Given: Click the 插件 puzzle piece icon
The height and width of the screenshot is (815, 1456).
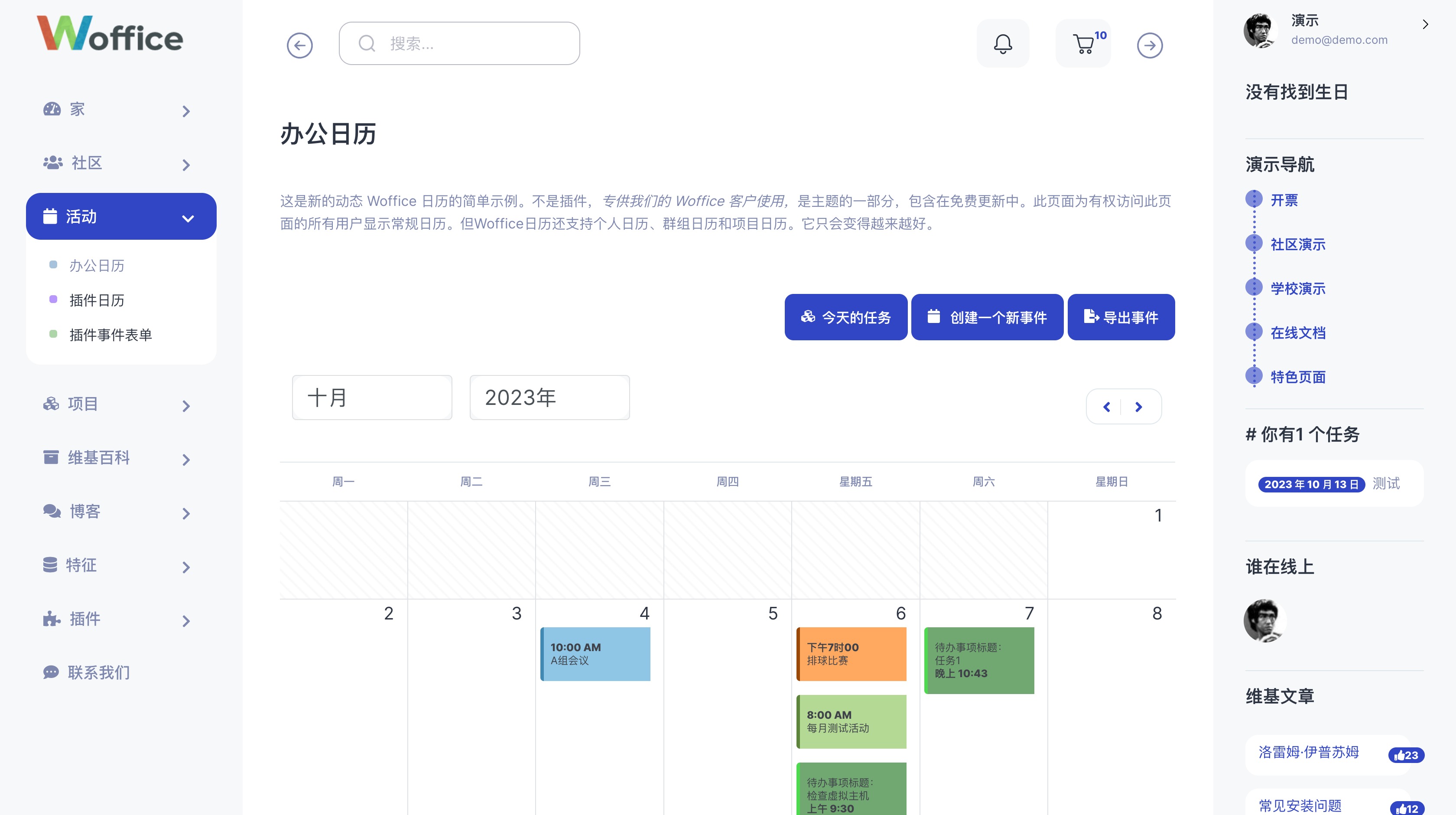Looking at the screenshot, I should click(52, 618).
